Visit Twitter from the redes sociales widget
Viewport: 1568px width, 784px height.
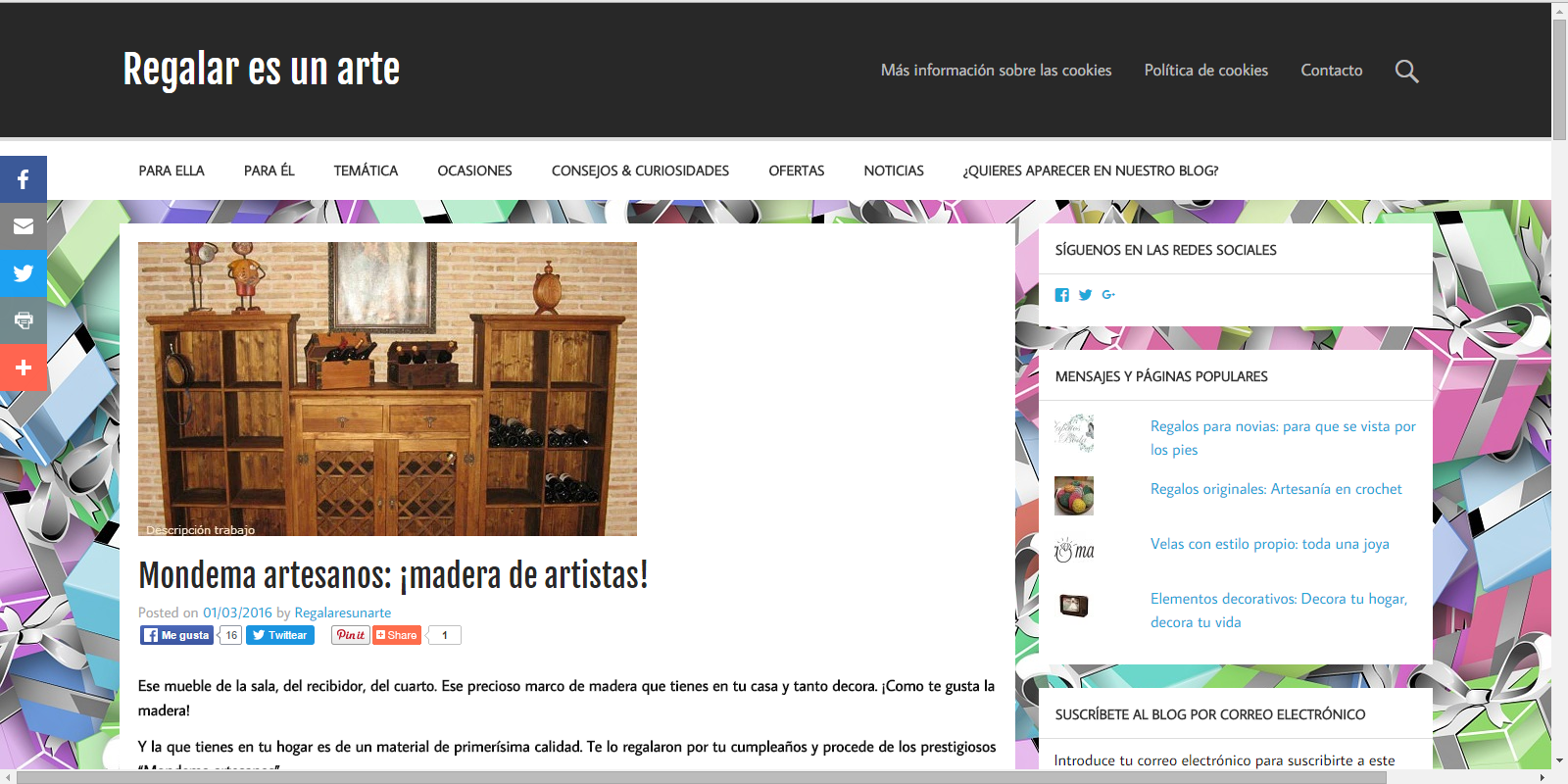tap(1085, 295)
